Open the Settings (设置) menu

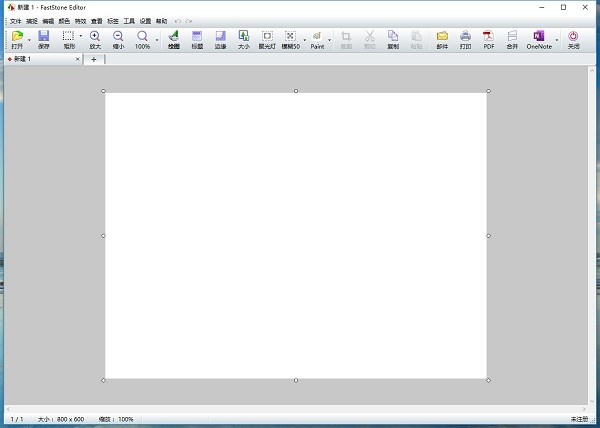[x=145, y=20]
